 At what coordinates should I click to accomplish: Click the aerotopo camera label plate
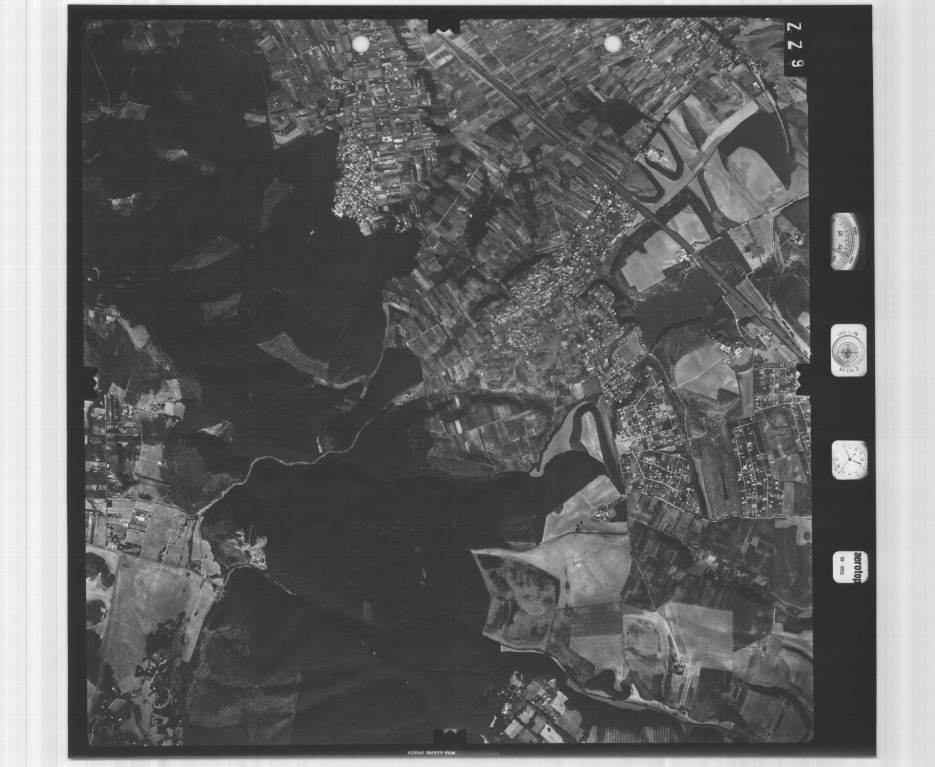point(850,567)
